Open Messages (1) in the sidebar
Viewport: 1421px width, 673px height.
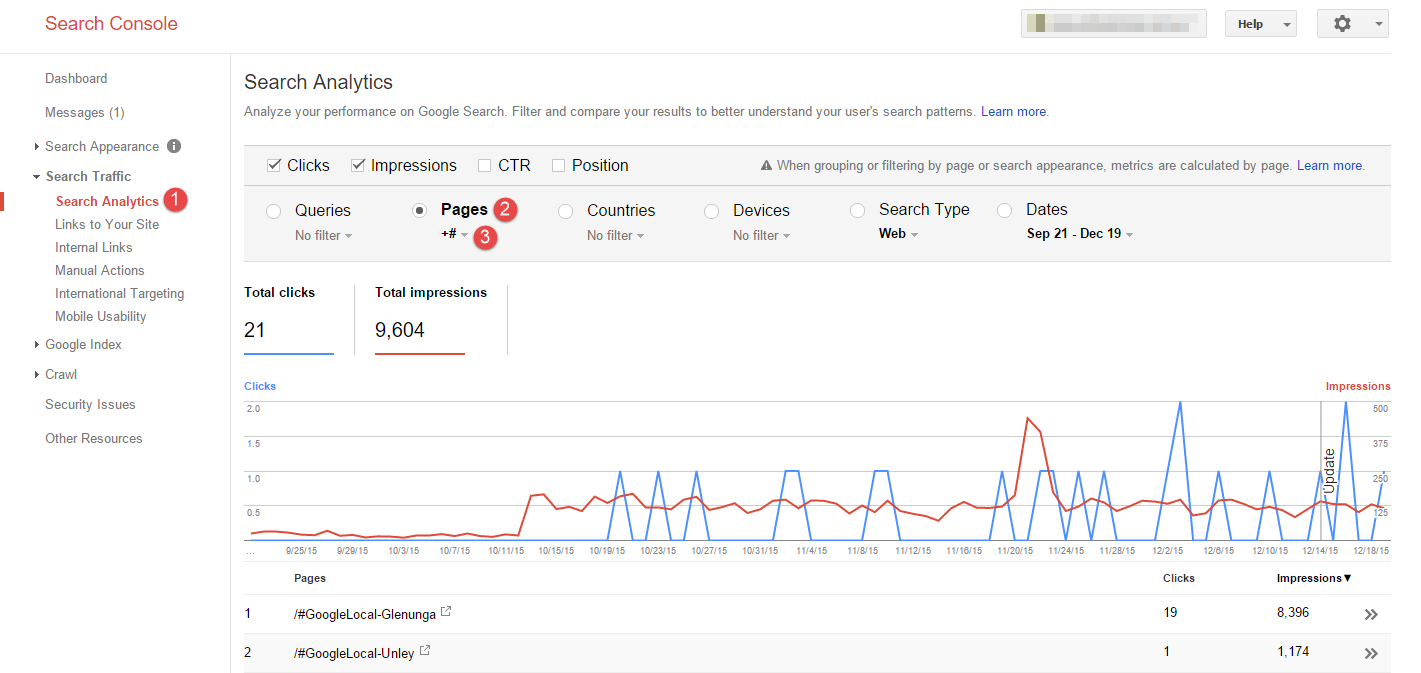(x=85, y=112)
